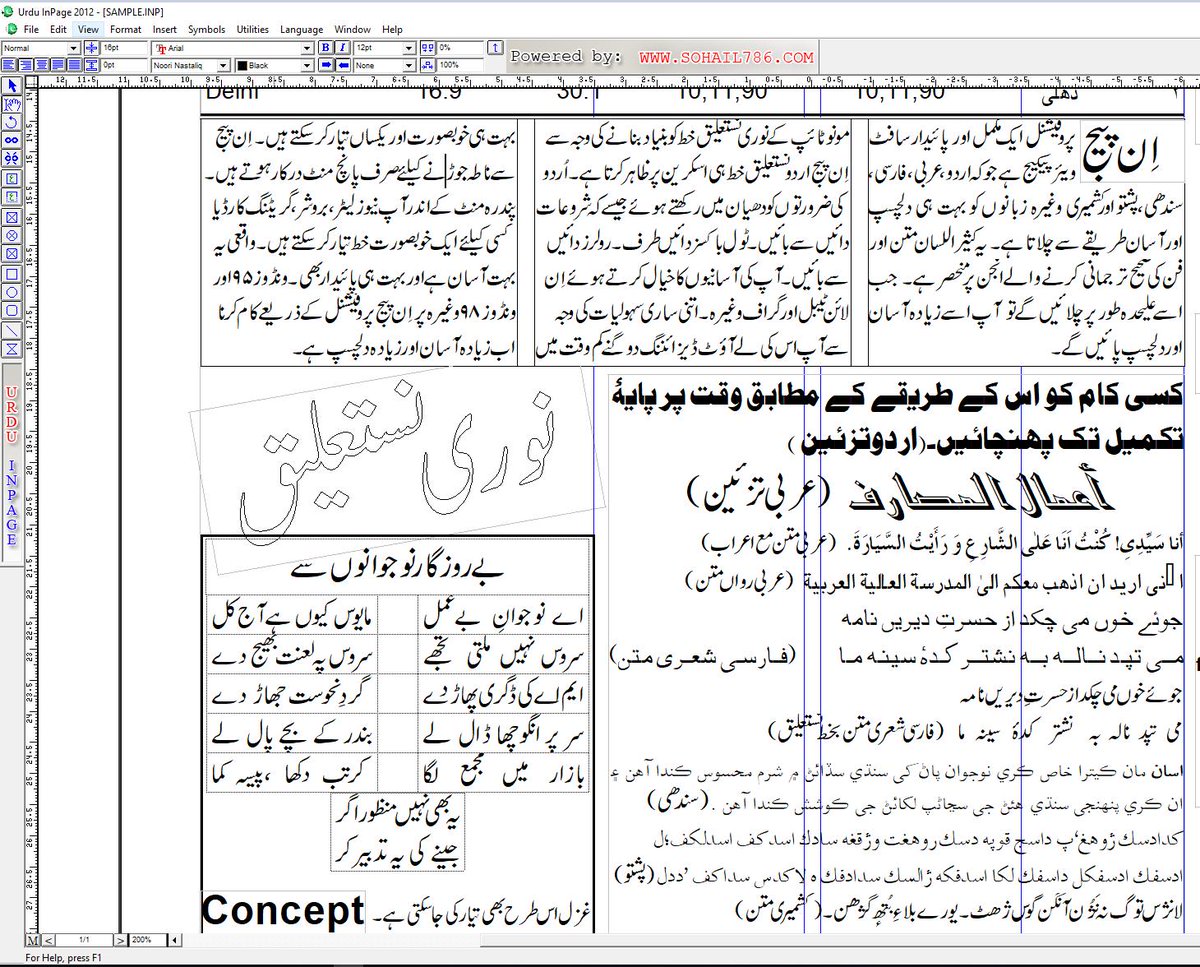This screenshot has height=967, width=1200.
Task: Click scroll-left arrow beside zoom field
Action: (176, 941)
